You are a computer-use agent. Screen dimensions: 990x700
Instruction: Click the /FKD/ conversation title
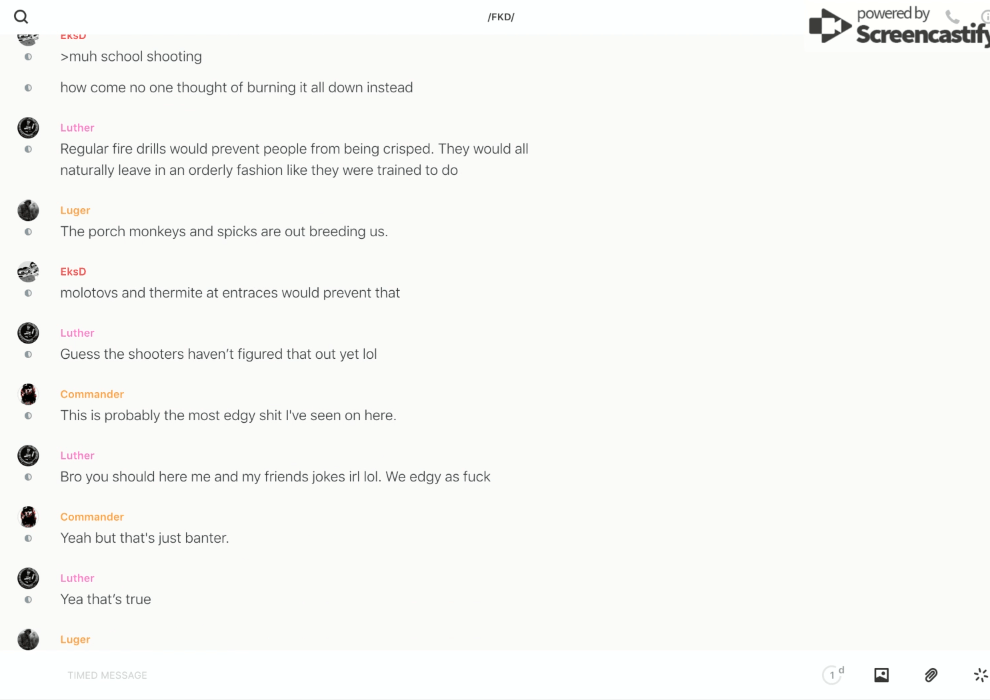[501, 17]
